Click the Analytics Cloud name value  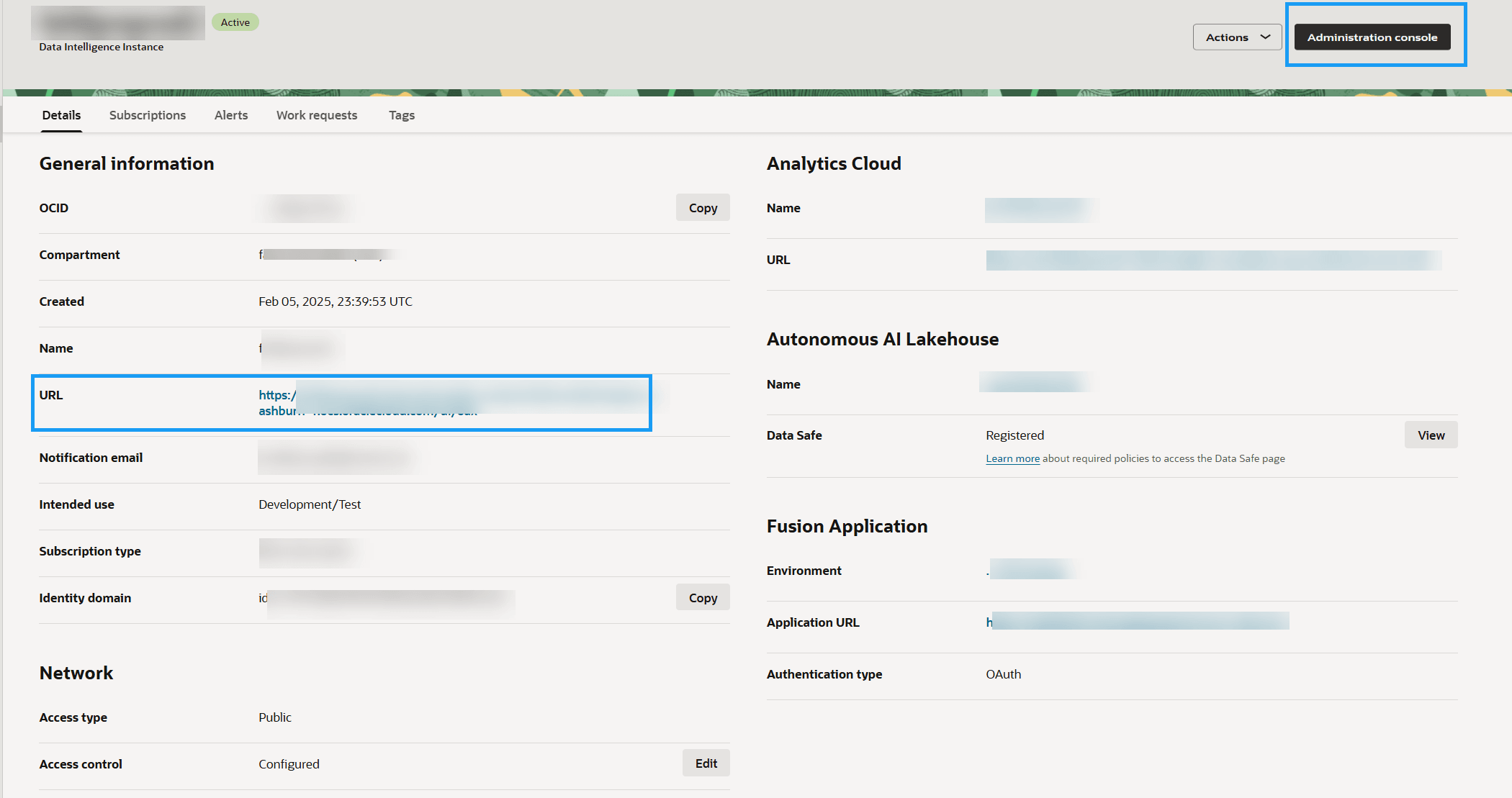1038,209
